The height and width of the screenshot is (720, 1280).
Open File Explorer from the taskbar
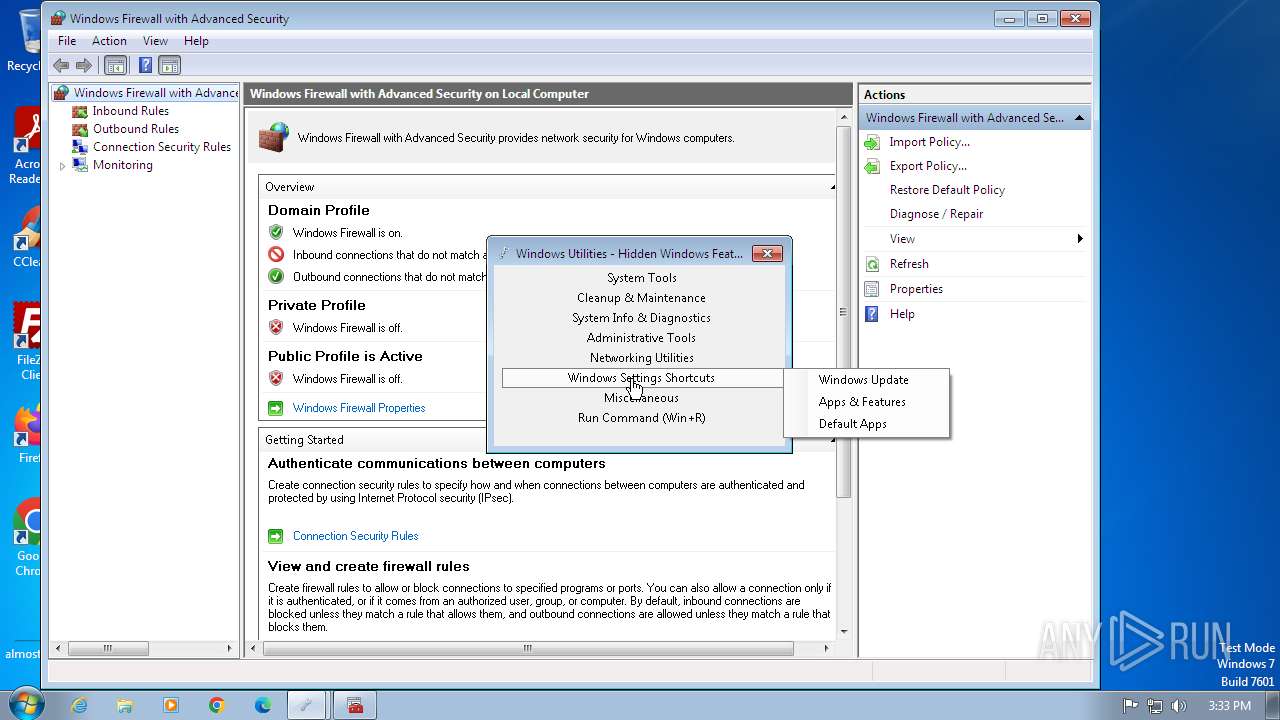point(125,705)
